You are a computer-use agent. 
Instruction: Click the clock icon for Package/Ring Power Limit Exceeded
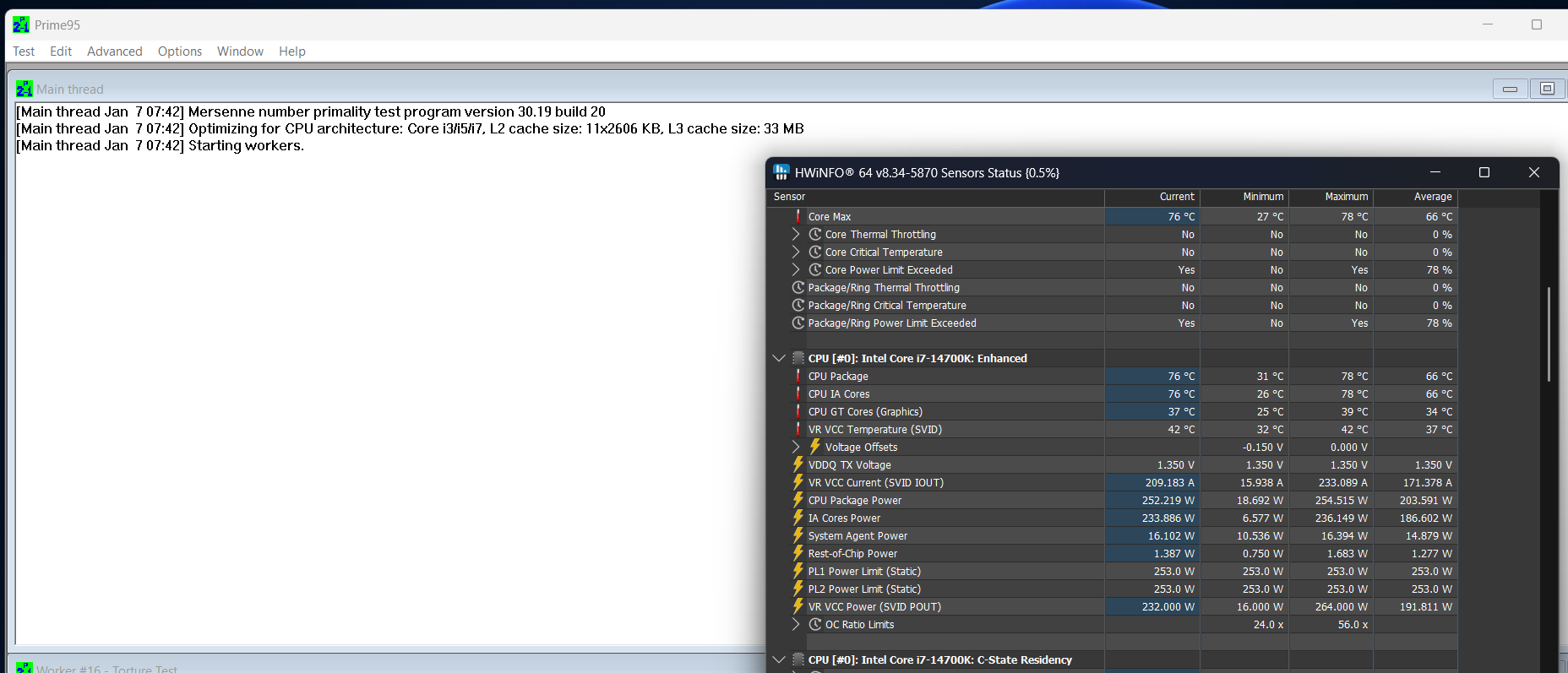coord(798,323)
